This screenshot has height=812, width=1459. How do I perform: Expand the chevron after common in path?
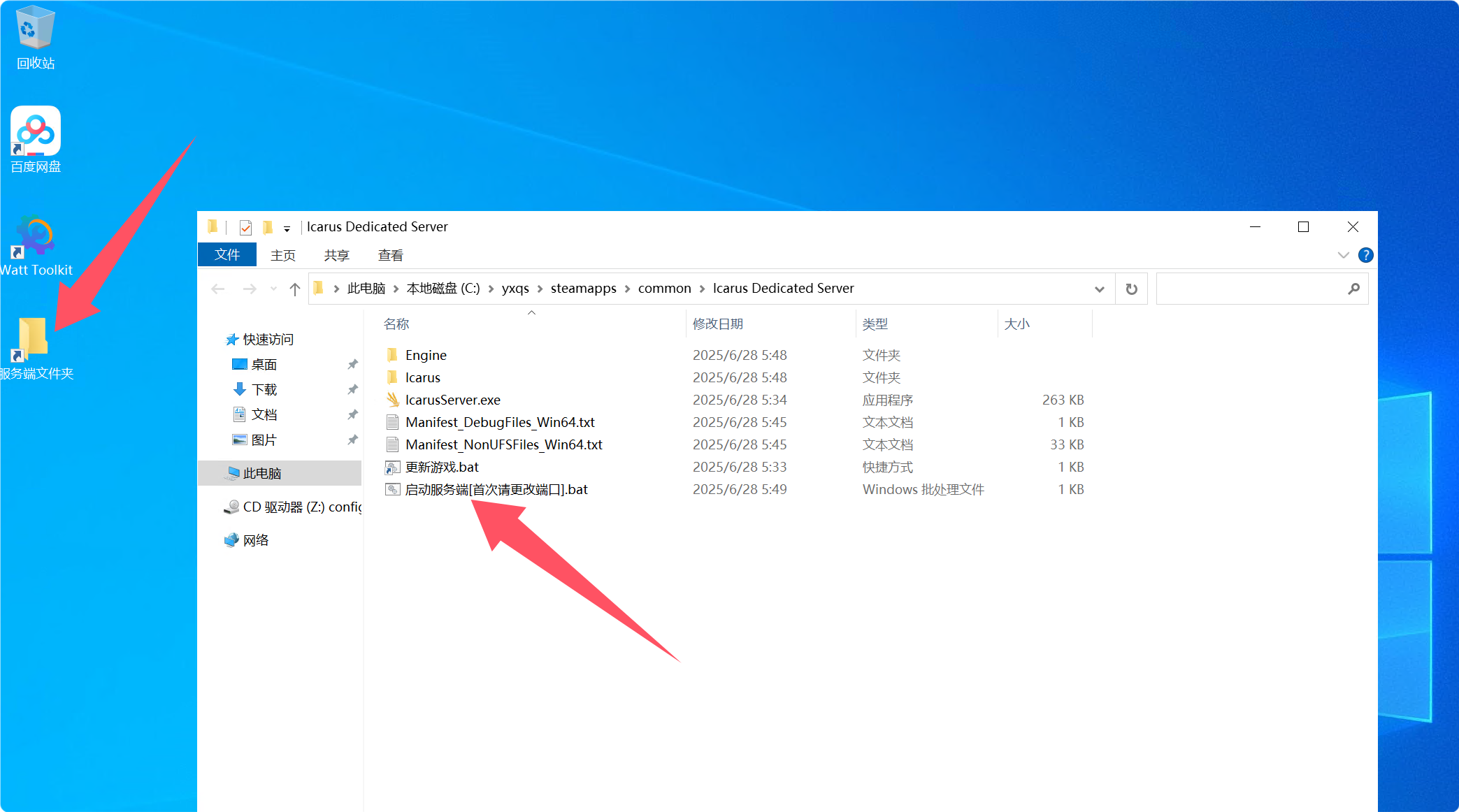[x=702, y=289]
